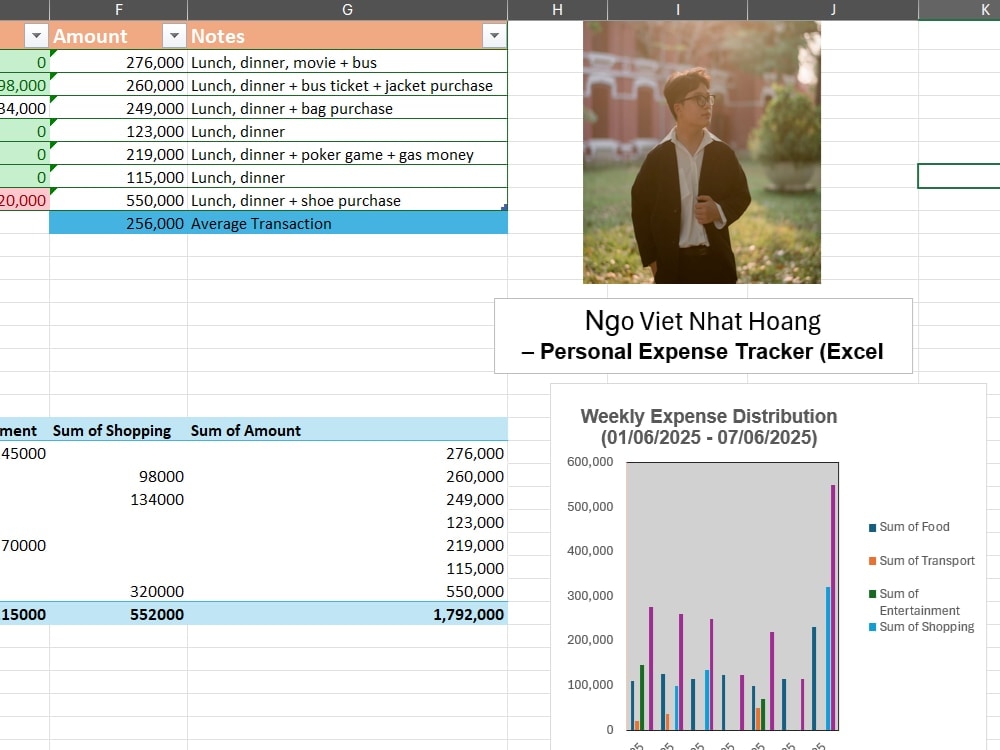
Task: Select the 45000 pivot value cell
Action: click(24, 453)
